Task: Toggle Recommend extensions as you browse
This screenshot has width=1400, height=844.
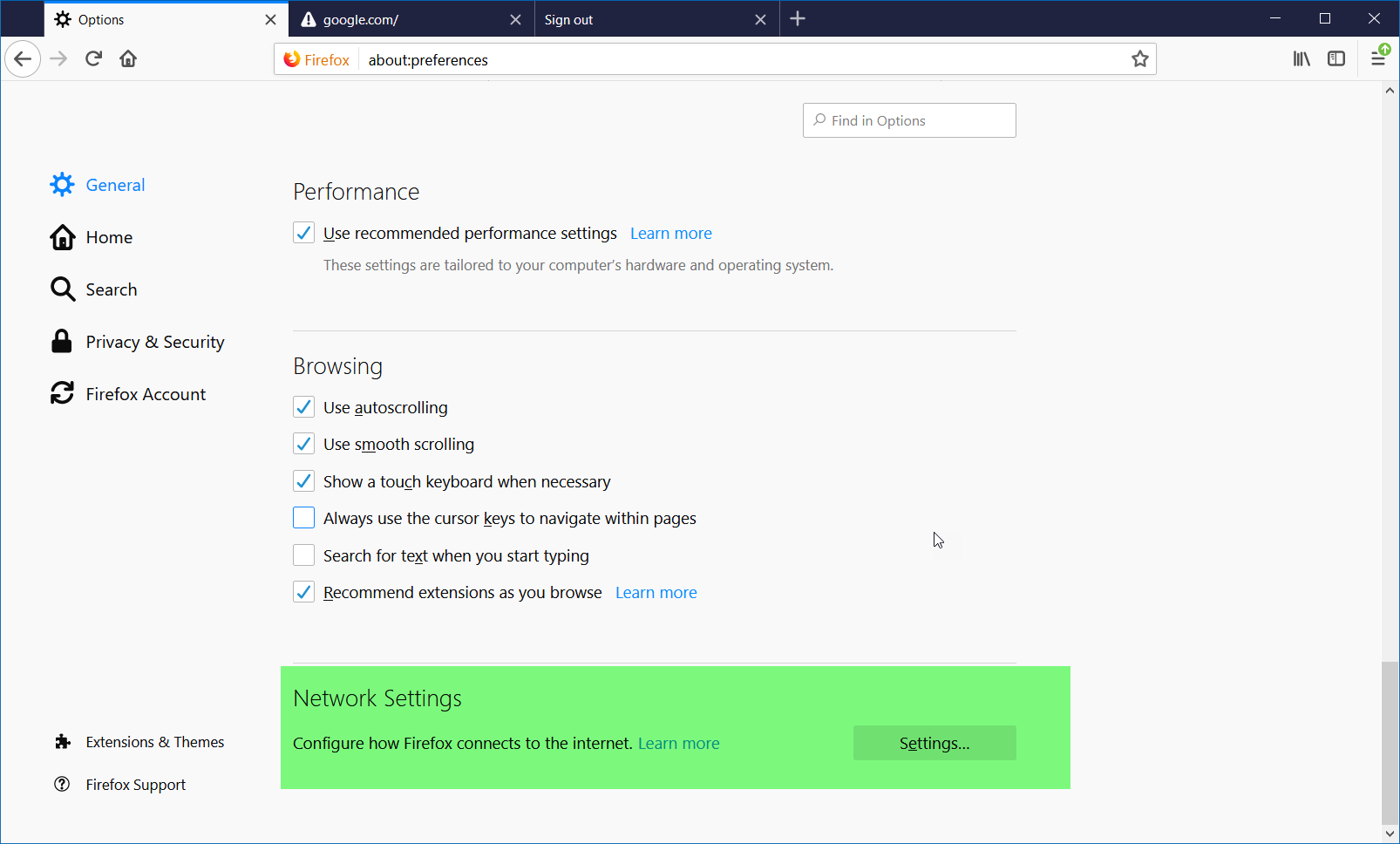Action: (x=303, y=592)
